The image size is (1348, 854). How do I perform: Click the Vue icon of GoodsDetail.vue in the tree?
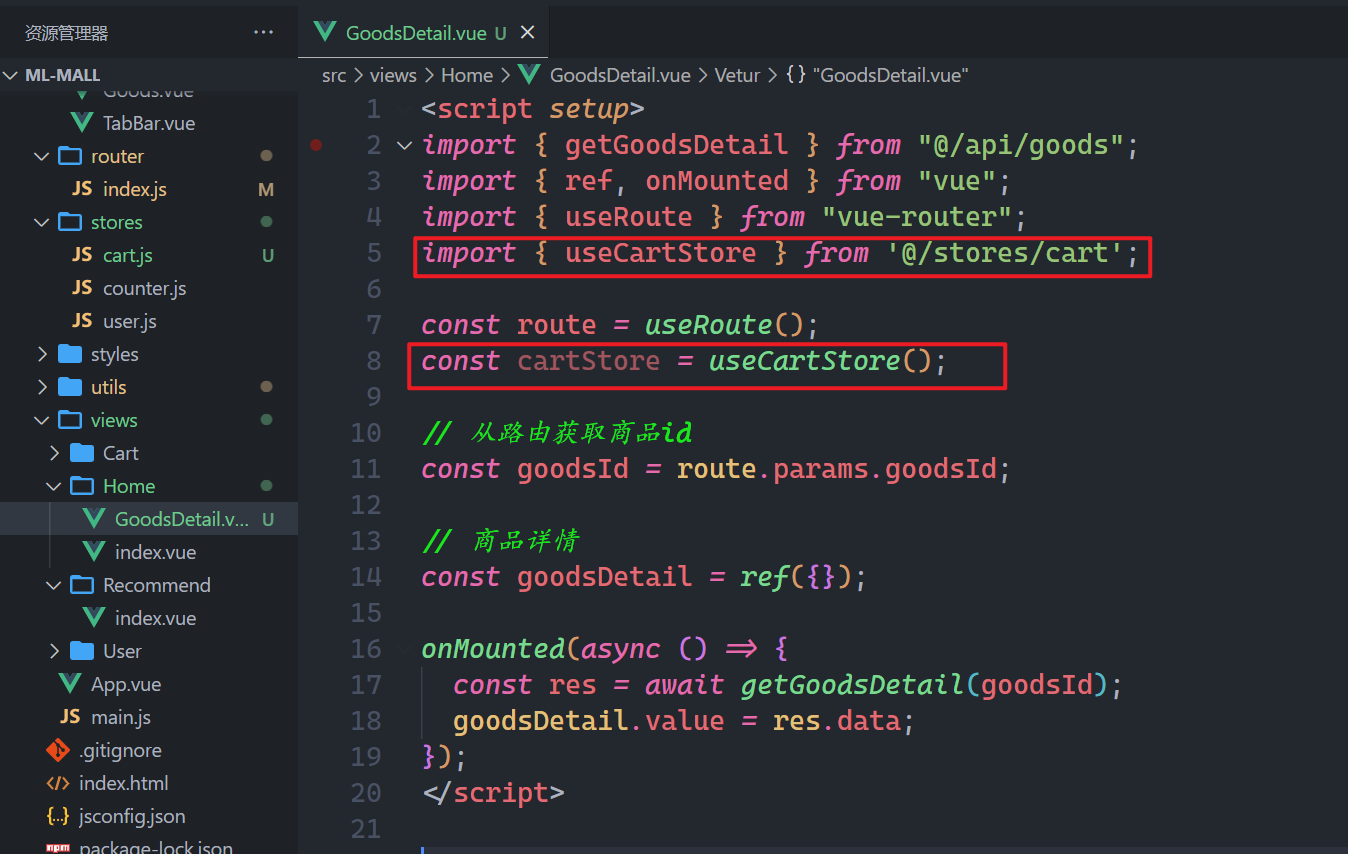94,519
